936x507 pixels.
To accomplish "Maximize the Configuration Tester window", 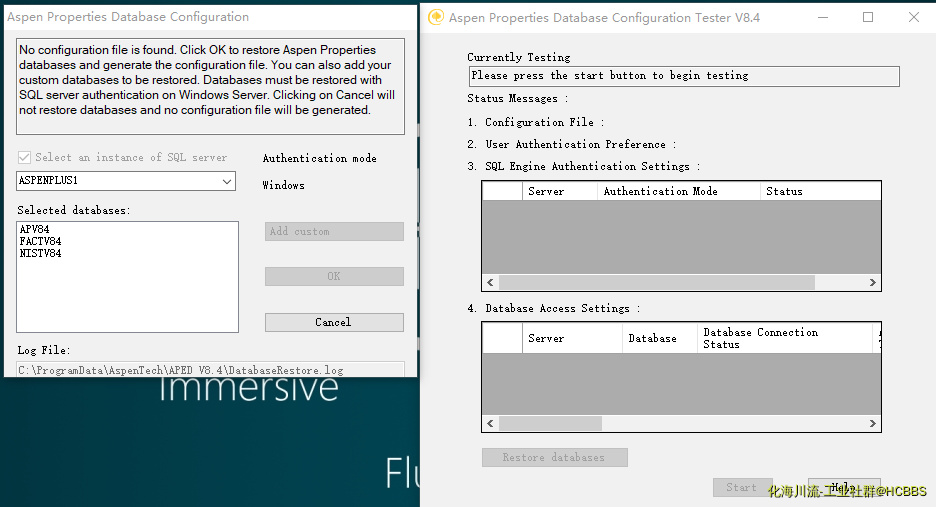I will click(x=868, y=17).
